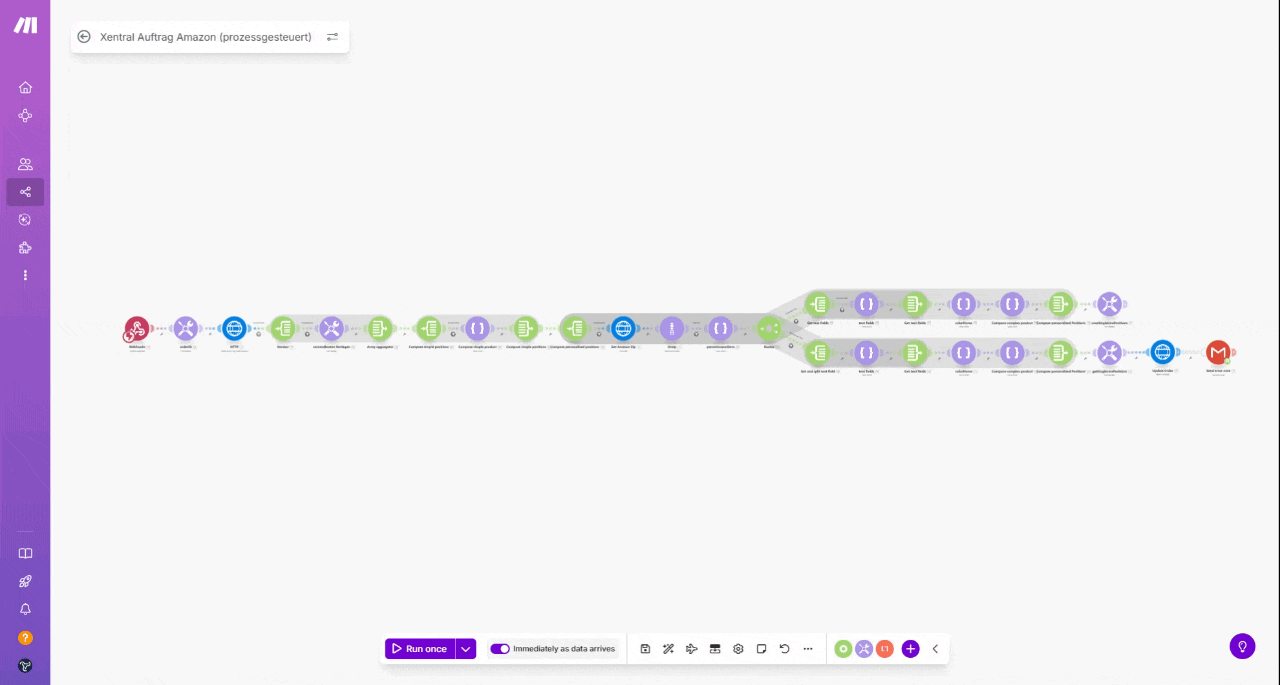Open notifications via the bell sidebar icon
The image size is (1280, 685).
[x=25, y=609]
